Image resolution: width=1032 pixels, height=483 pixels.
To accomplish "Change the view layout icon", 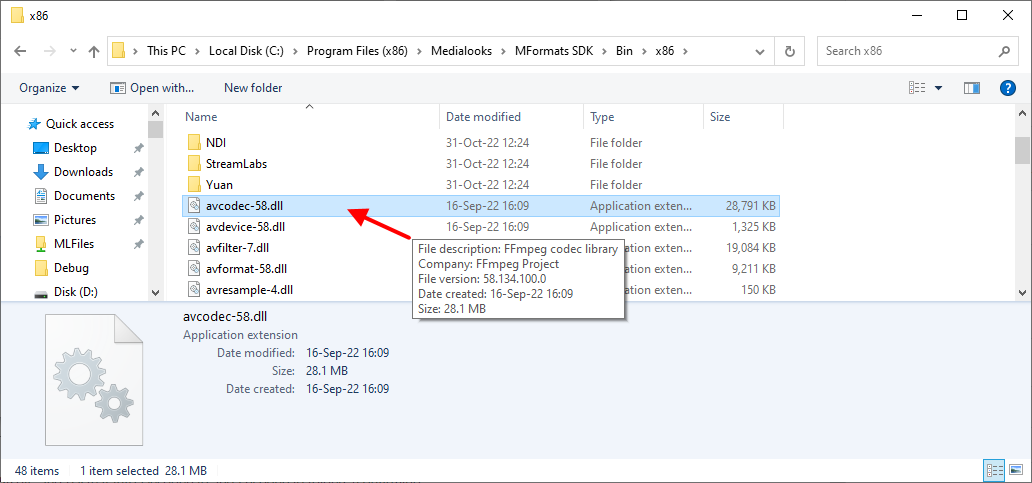I will tap(917, 88).
